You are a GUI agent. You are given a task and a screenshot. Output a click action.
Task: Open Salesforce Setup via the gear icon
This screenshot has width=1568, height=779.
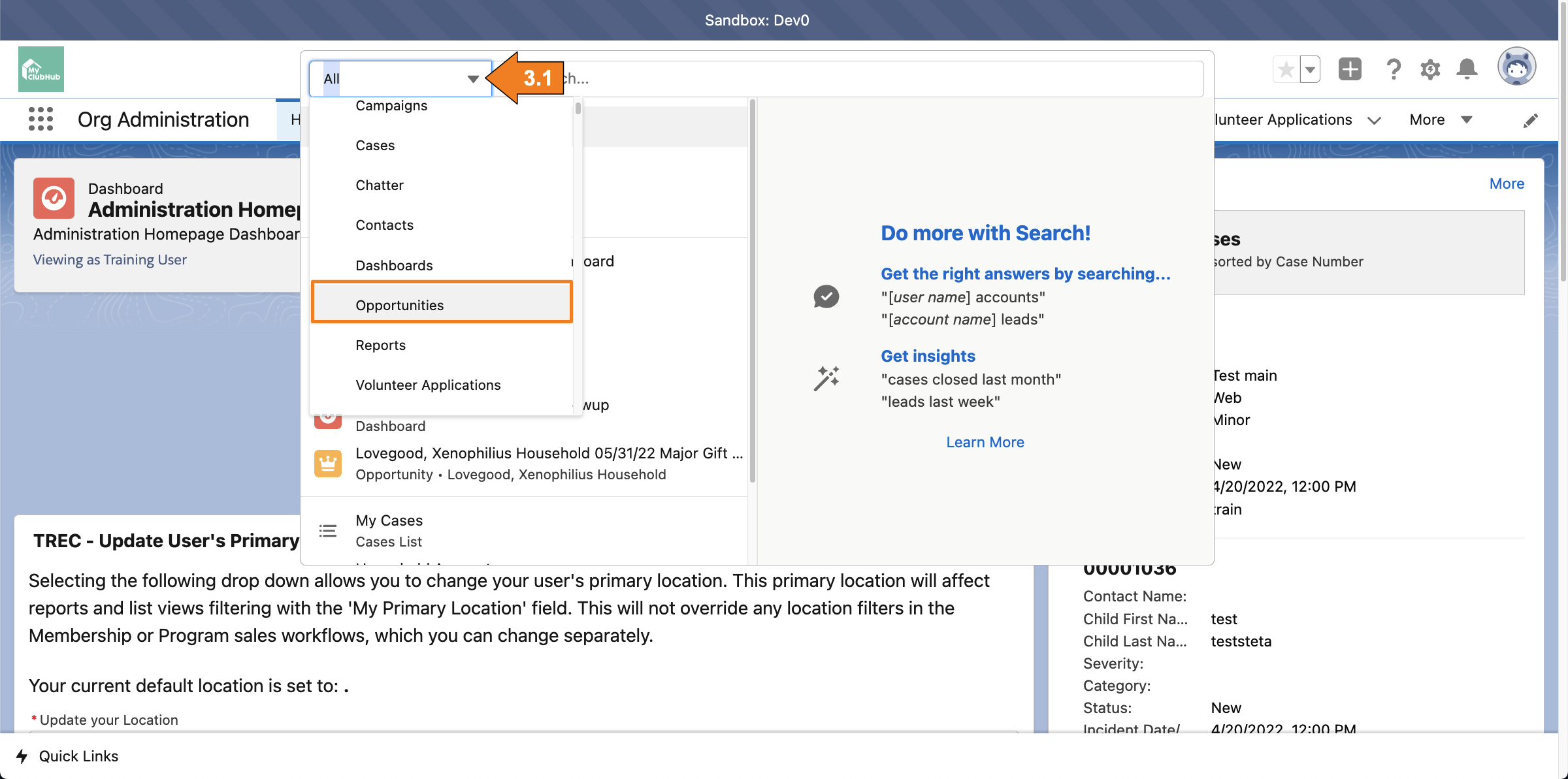coord(1430,69)
